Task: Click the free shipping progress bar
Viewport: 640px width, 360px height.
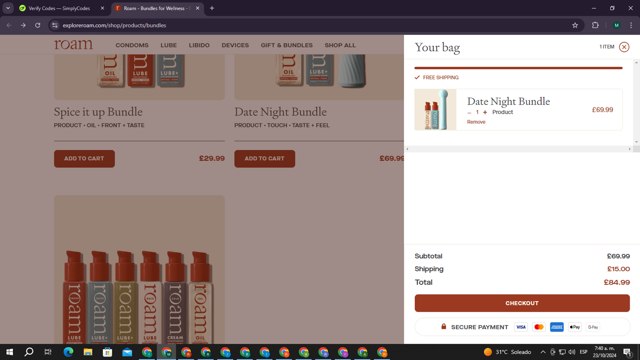Action: click(518, 68)
